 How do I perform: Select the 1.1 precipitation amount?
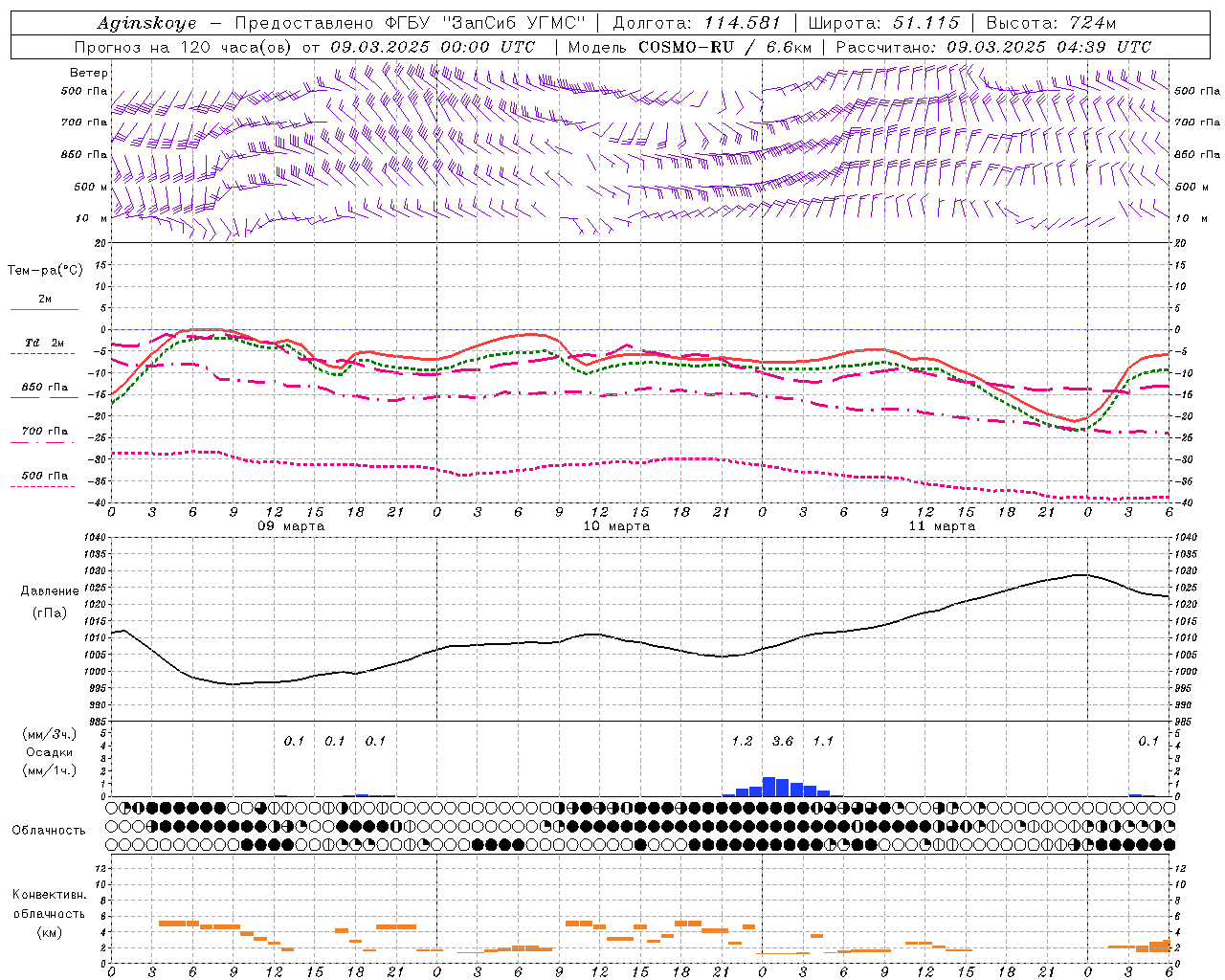pos(823,742)
